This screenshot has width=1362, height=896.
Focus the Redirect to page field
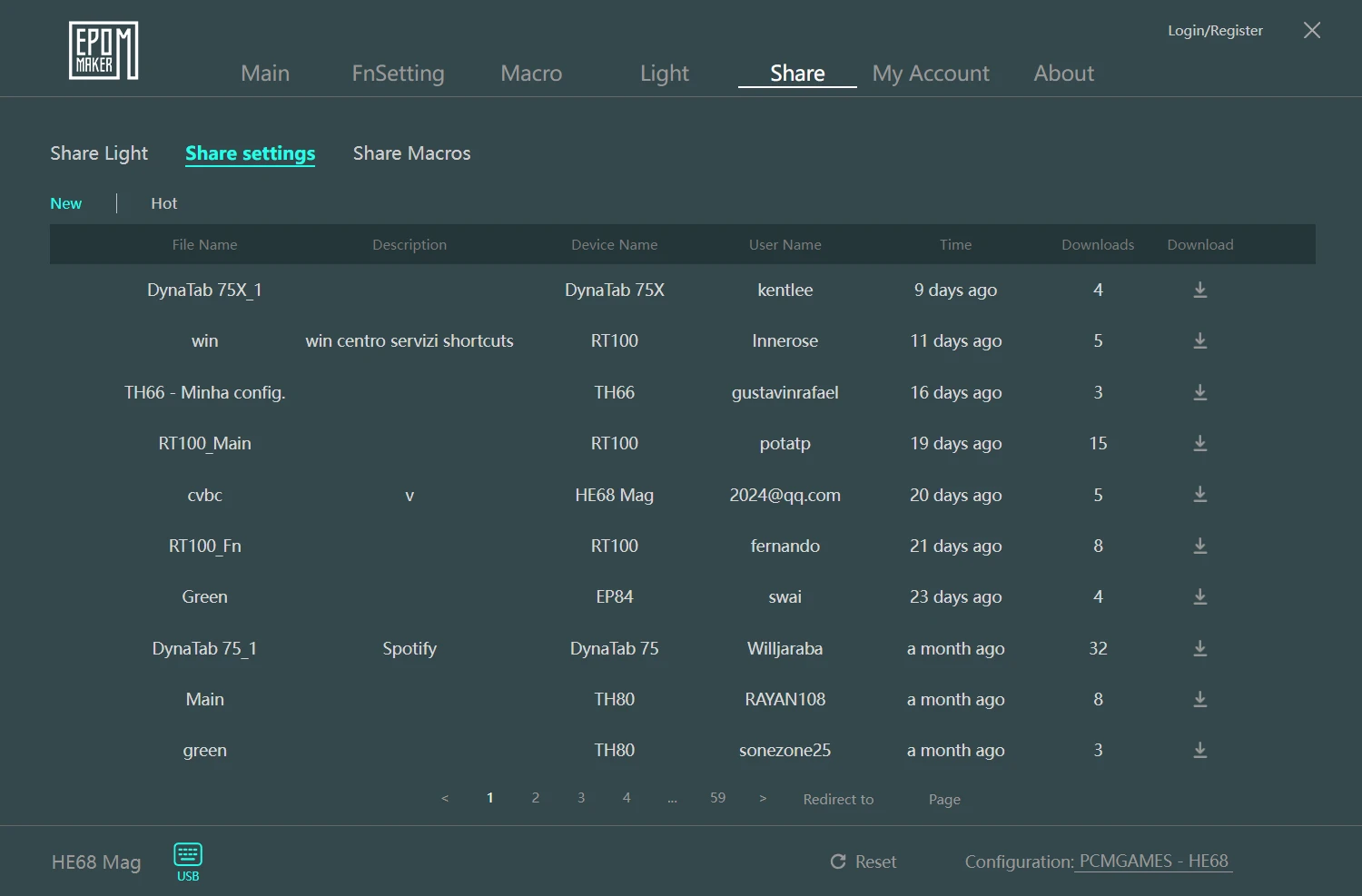(x=901, y=799)
